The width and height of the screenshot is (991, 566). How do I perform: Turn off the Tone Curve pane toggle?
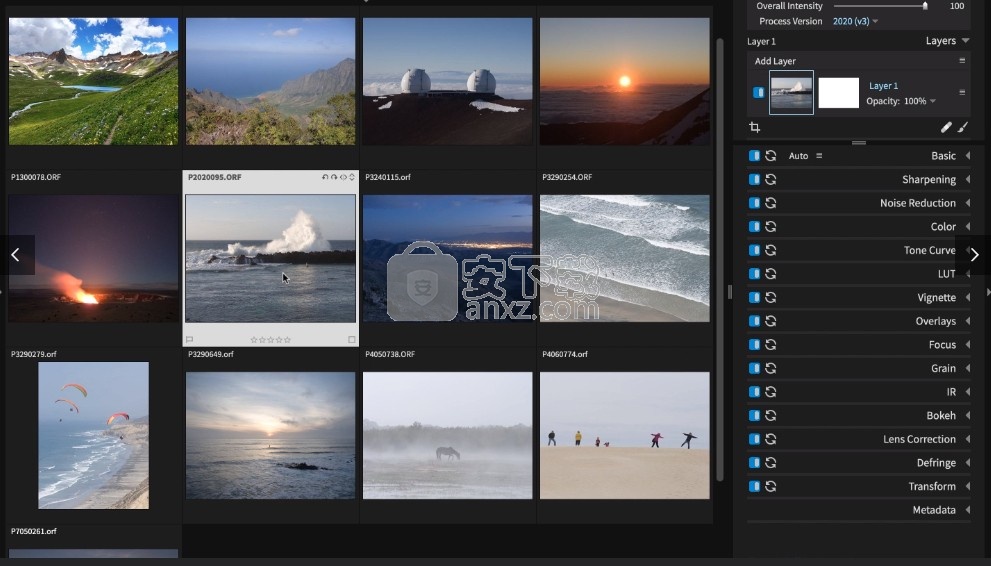[x=754, y=250]
